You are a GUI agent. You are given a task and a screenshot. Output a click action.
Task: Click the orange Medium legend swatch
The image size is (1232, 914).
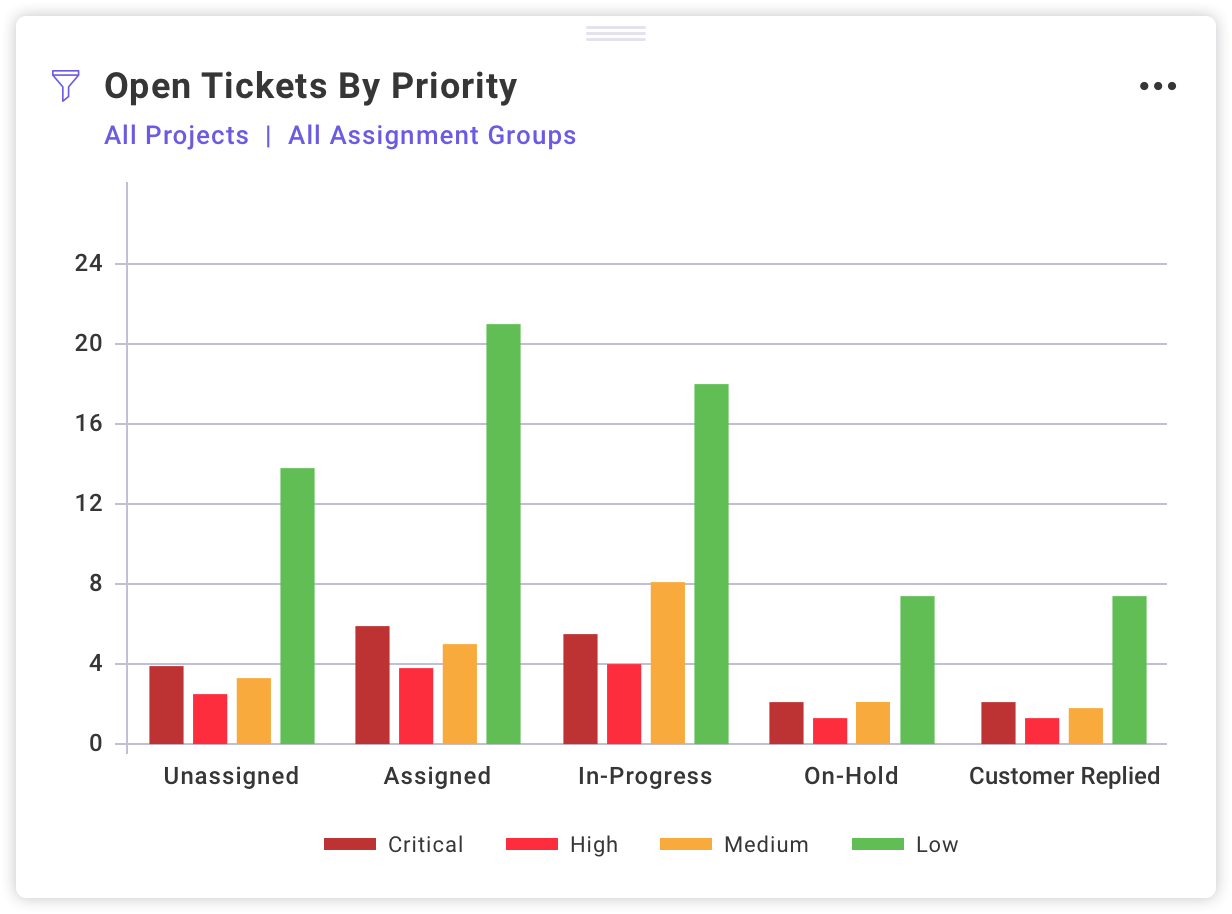click(686, 845)
